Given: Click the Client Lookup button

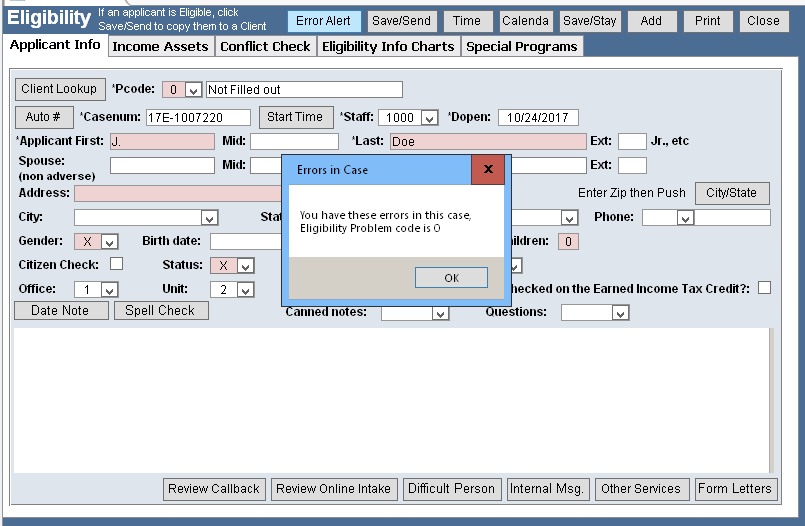Looking at the screenshot, I should (59, 89).
